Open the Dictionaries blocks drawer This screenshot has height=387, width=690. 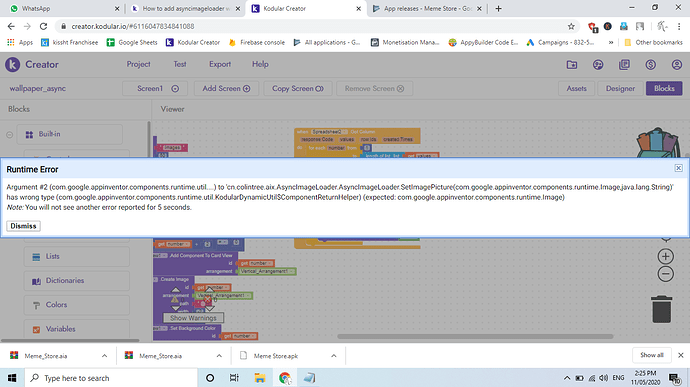point(77,280)
